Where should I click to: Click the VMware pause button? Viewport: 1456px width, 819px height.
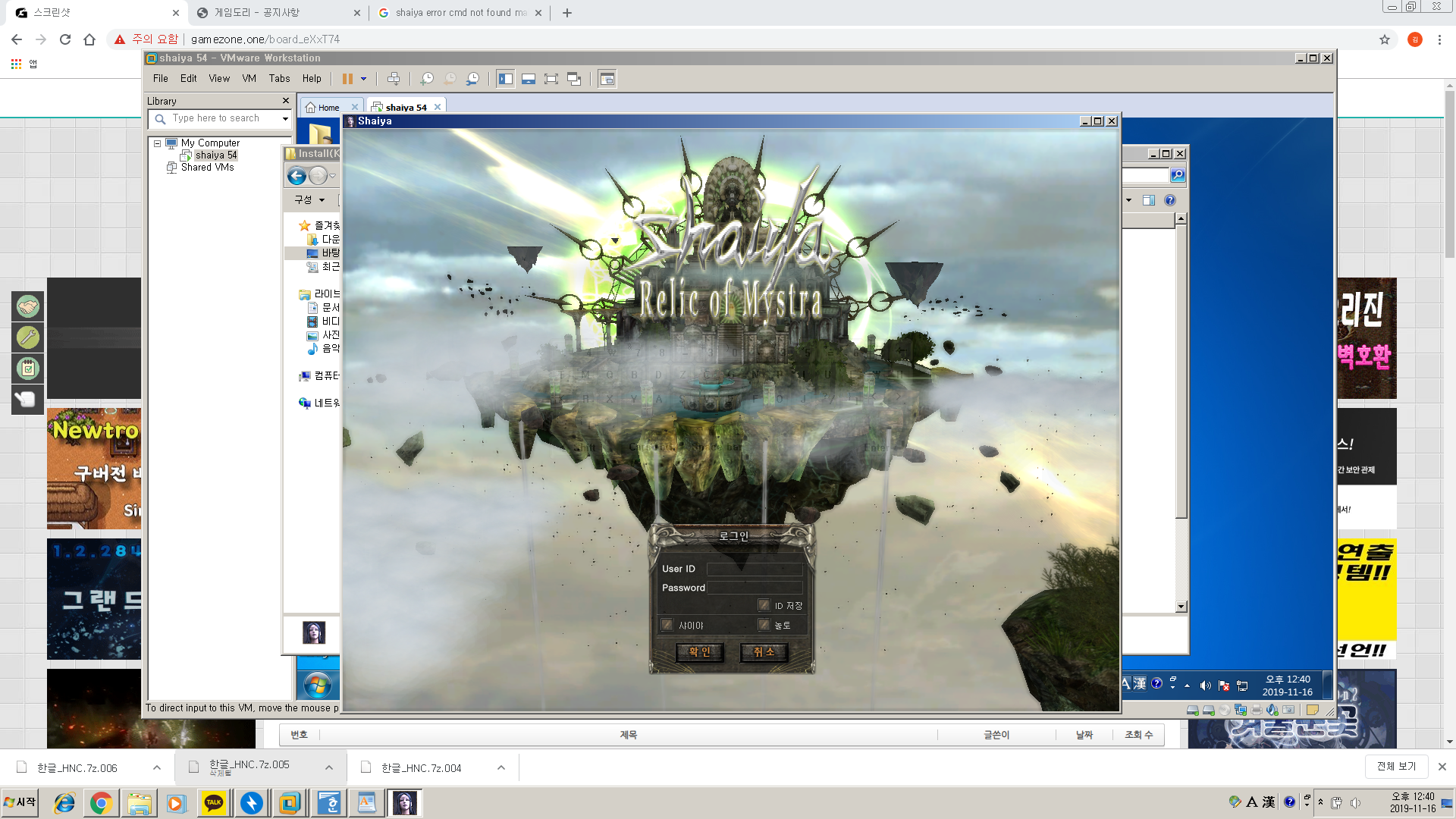coord(347,79)
